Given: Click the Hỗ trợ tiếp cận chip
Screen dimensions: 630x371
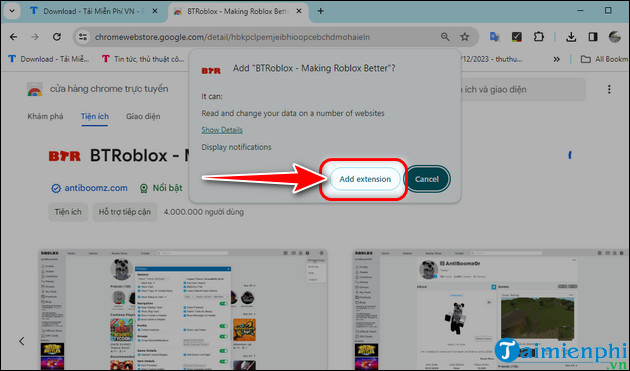Looking at the screenshot, I should (x=125, y=212).
